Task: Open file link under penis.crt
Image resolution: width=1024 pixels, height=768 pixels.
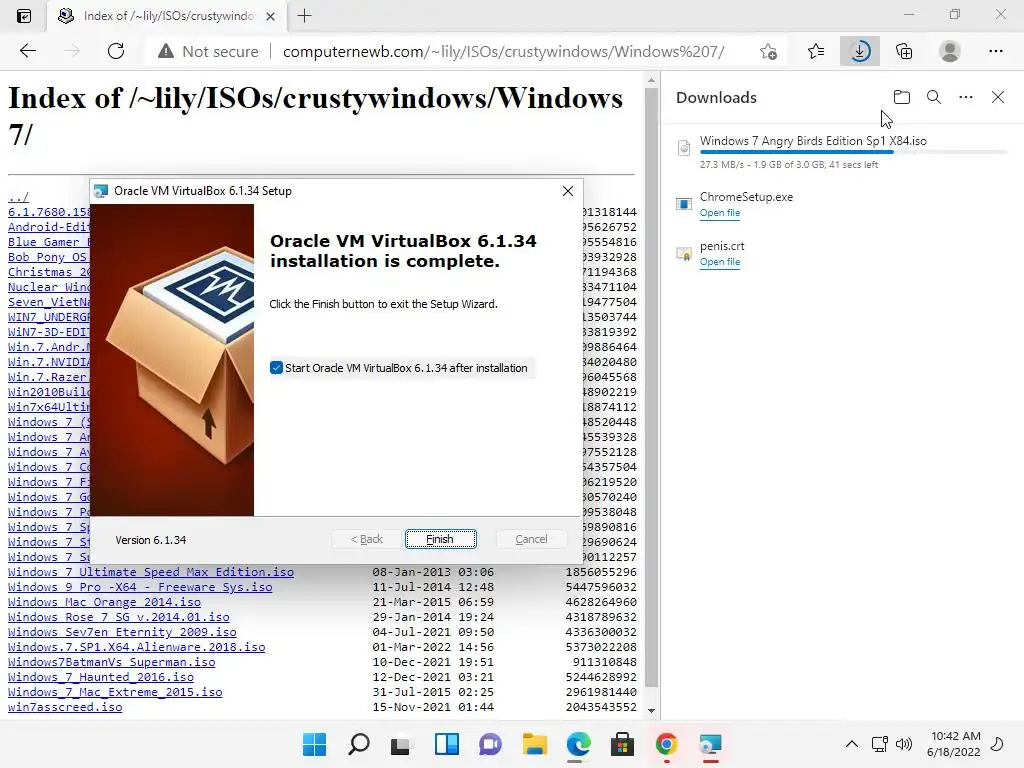Action: (x=720, y=262)
